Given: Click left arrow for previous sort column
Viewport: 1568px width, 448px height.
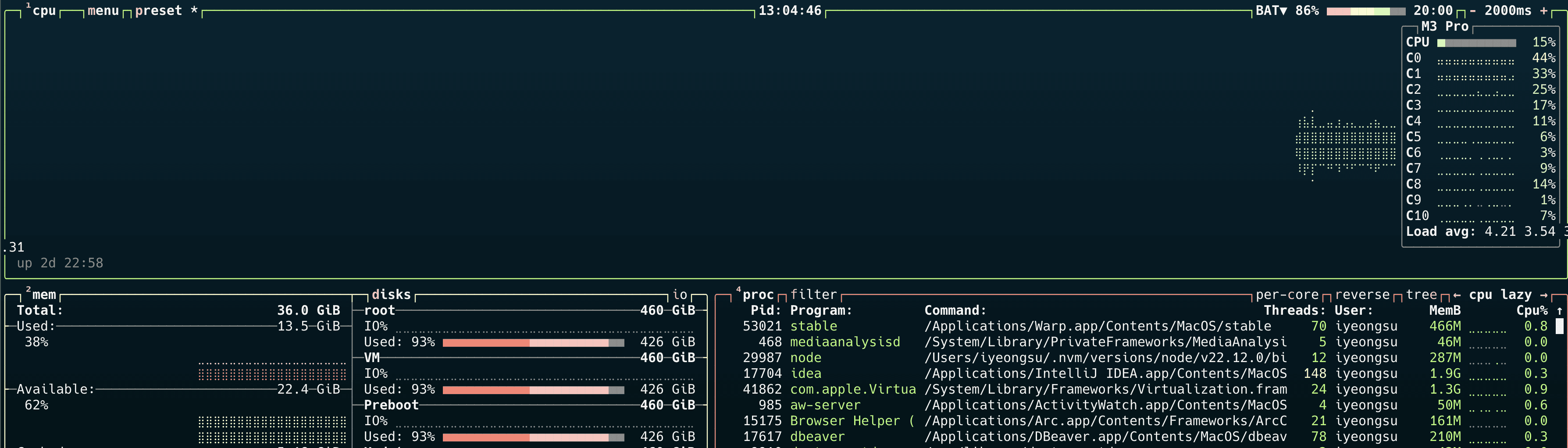Looking at the screenshot, I should tap(1457, 295).
